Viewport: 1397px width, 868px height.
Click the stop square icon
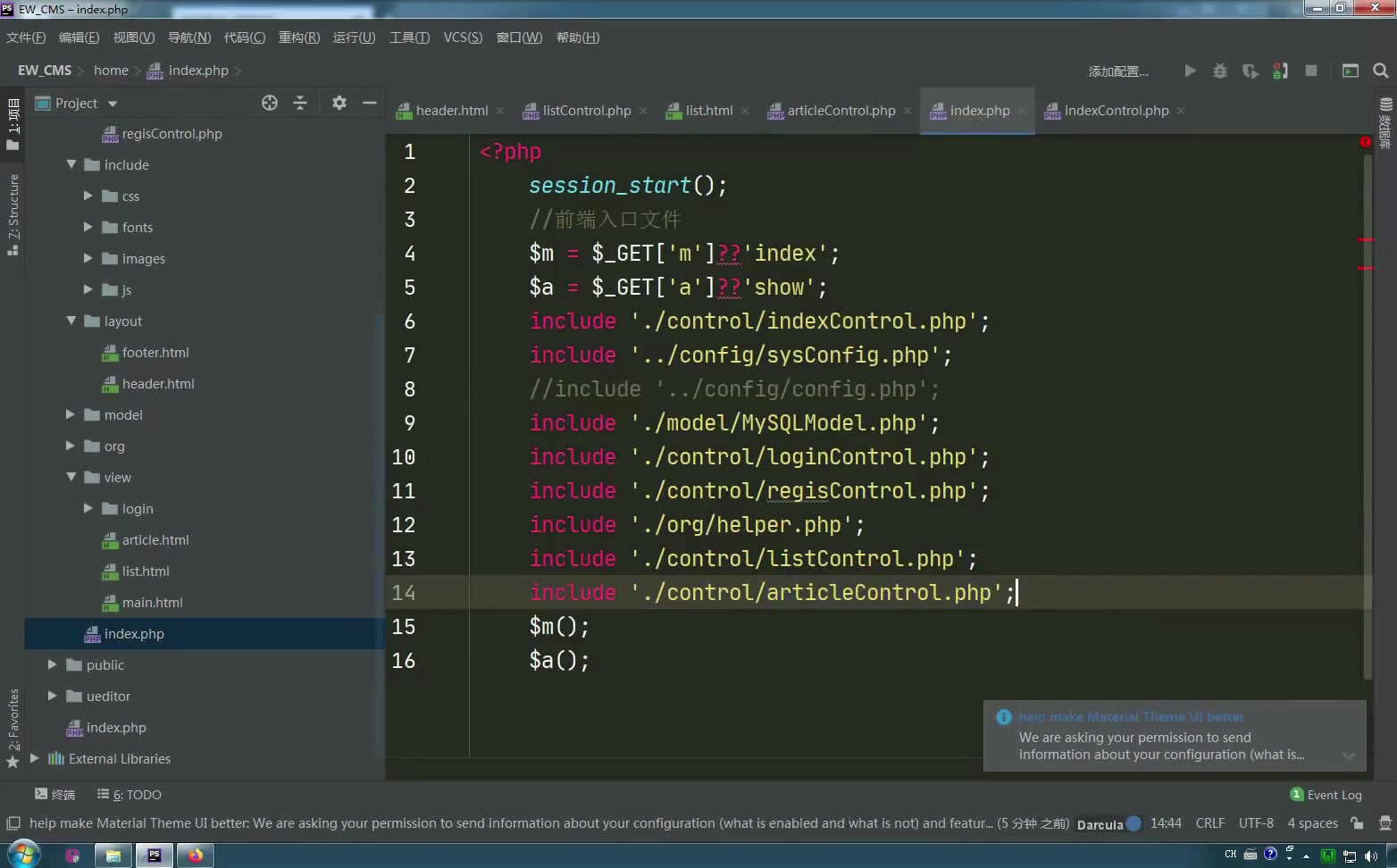point(1311,71)
